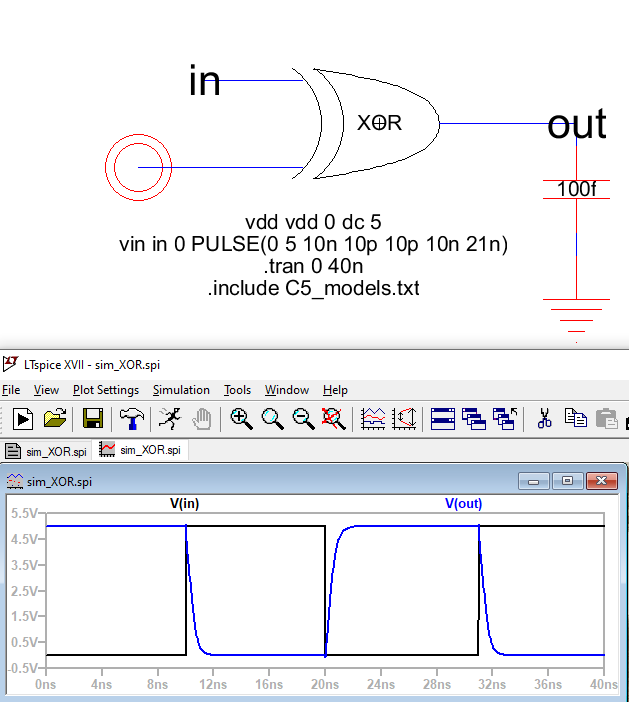The height and width of the screenshot is (702, 629).
Task: Click the Save floppy disk icon
Action: [x=93, y=419]
